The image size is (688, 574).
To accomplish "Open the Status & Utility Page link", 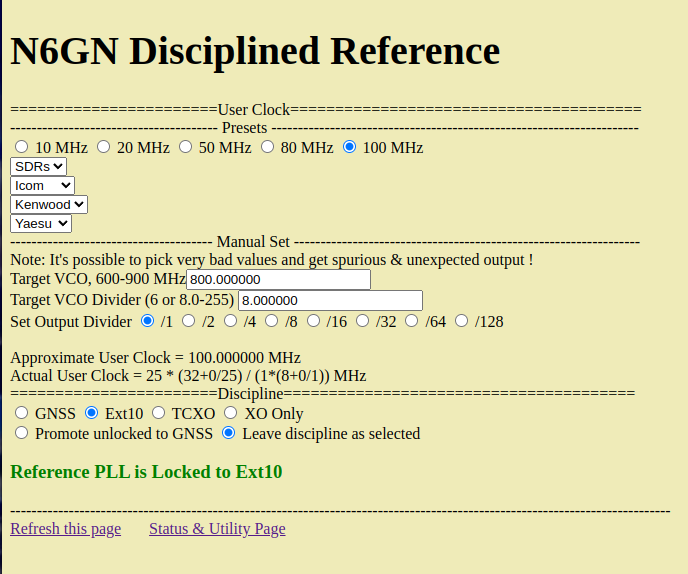I will [x=217, y=529].
